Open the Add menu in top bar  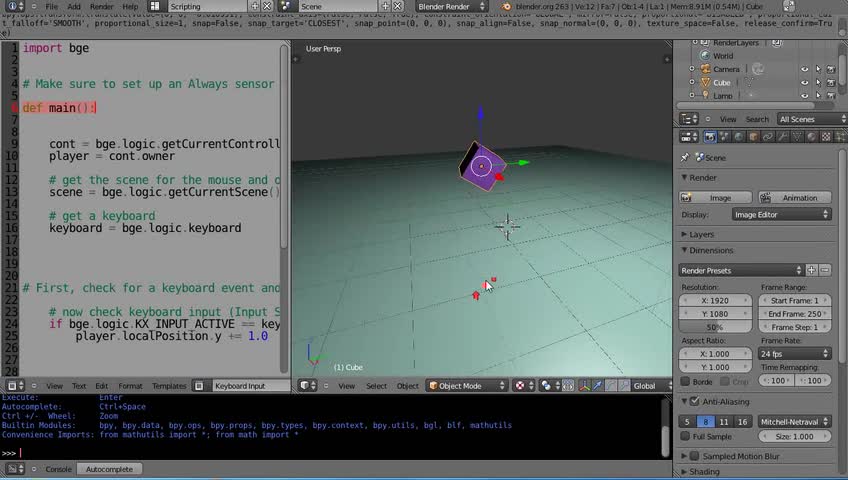[x=74, y=6]
